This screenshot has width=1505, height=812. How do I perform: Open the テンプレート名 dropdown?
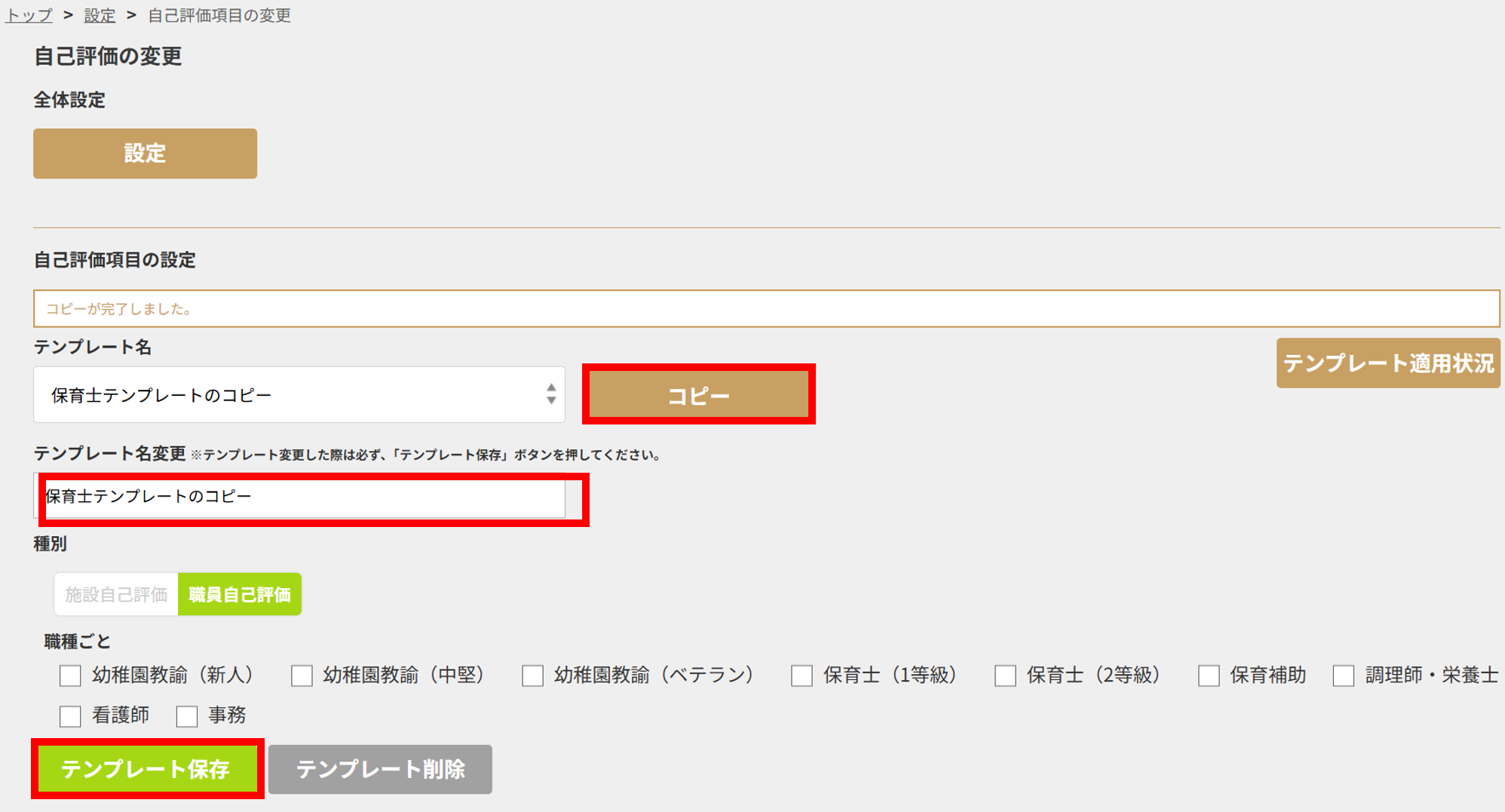tap(299, 394)
